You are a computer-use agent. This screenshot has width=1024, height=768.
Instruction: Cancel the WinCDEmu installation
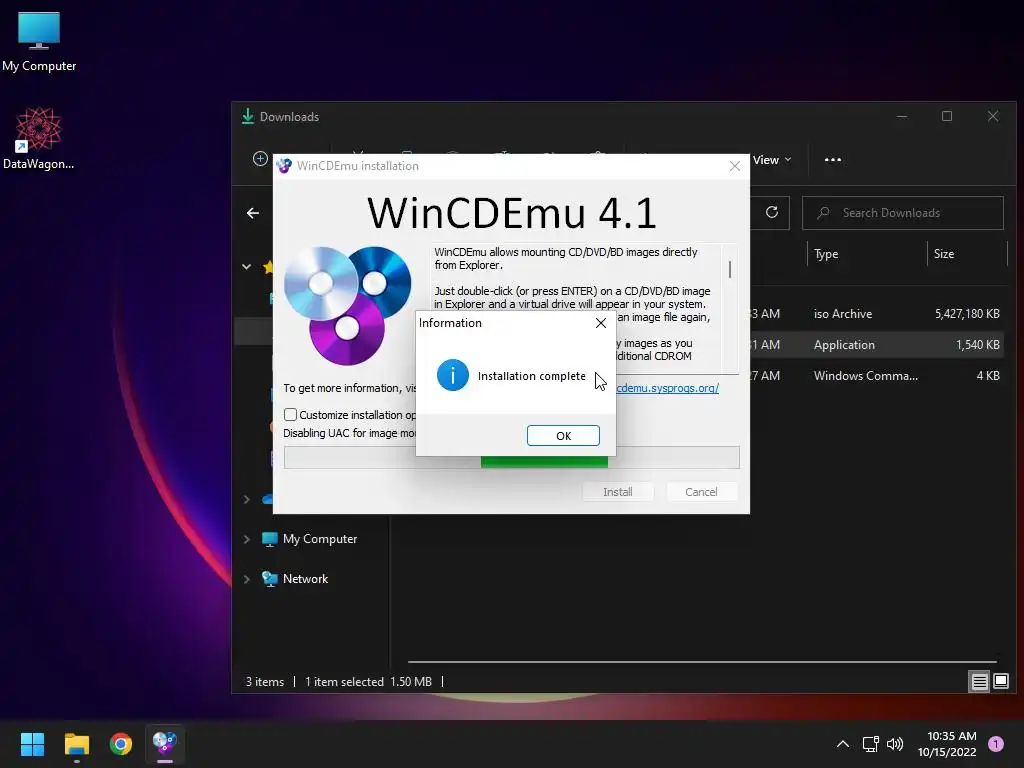701,492
